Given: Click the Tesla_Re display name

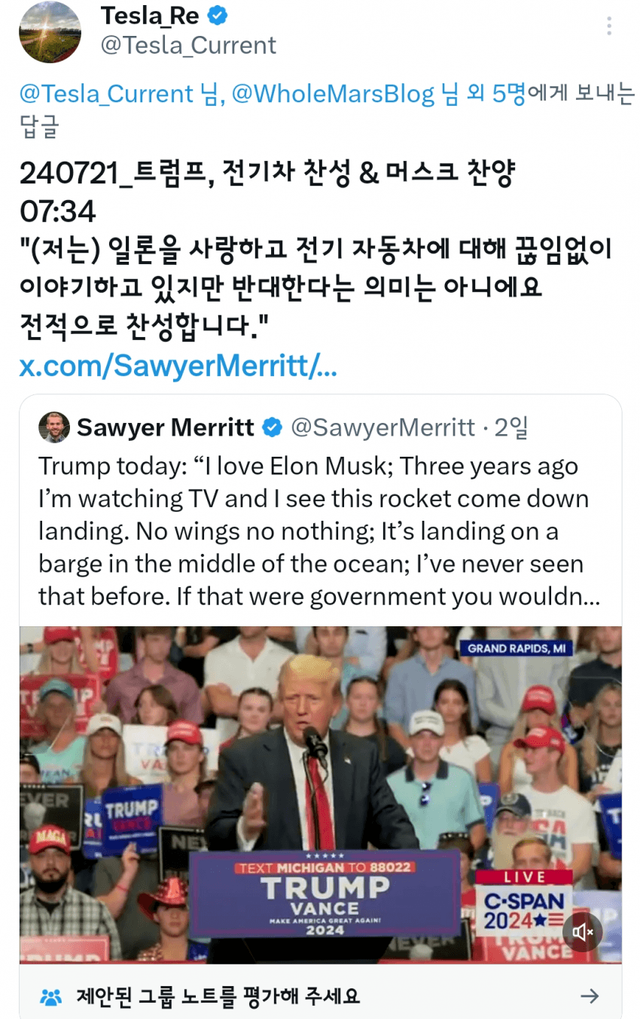Looking at the screenshot, I should coord(149,16).
